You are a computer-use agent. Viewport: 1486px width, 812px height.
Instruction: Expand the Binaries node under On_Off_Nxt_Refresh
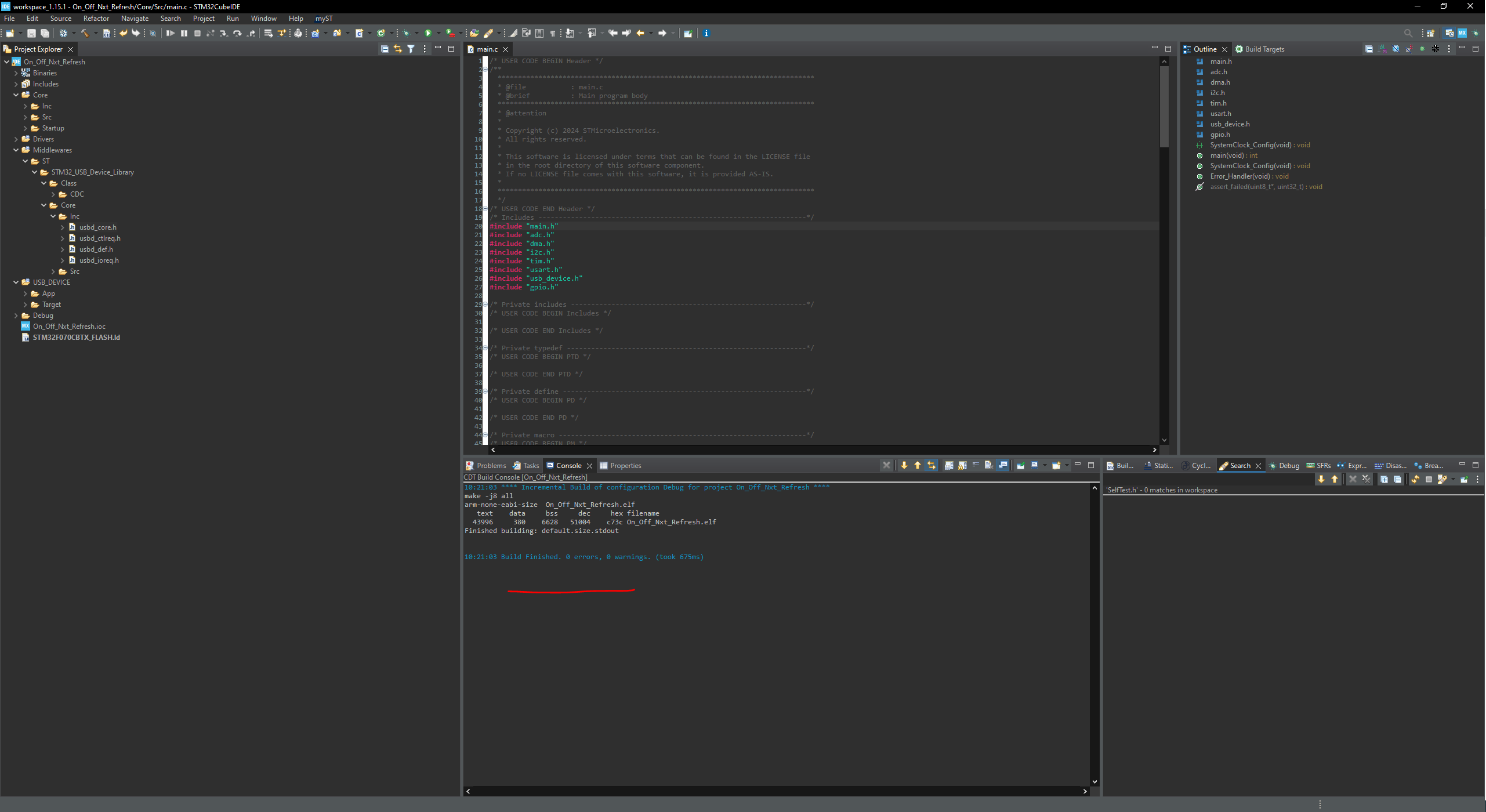click(16, 72)
